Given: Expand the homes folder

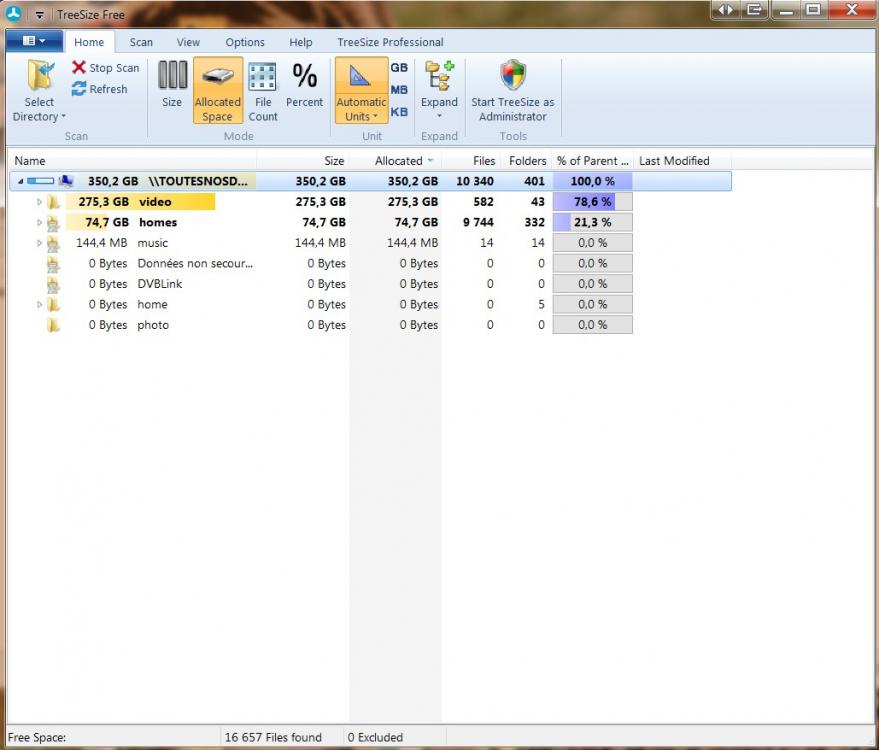Looking at the screenshot, I should point(39,223).
